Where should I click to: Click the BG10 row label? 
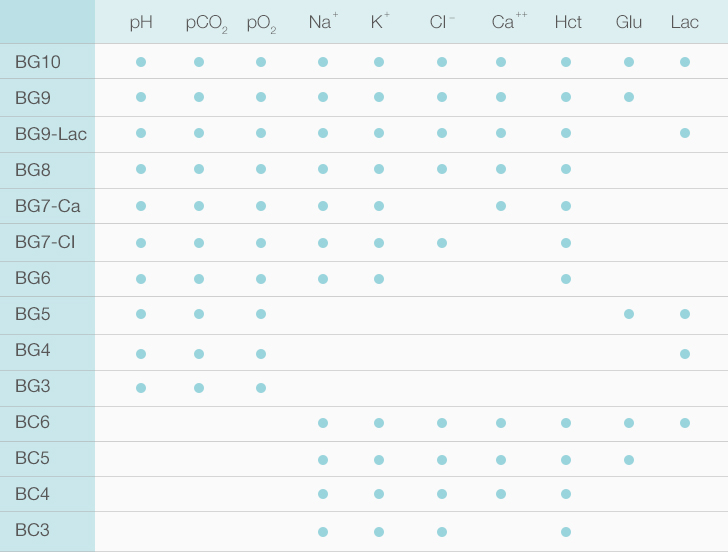coord(38,62)
